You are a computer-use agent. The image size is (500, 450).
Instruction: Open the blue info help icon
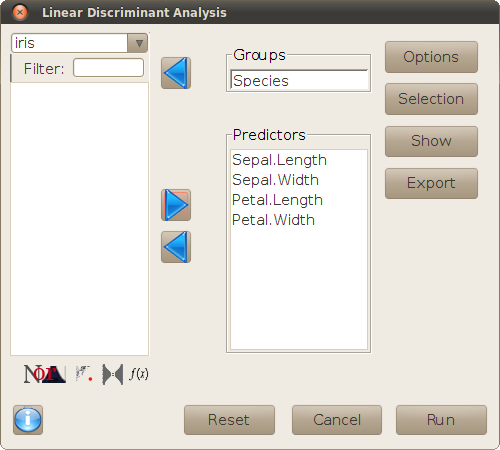tap(28, 420)
